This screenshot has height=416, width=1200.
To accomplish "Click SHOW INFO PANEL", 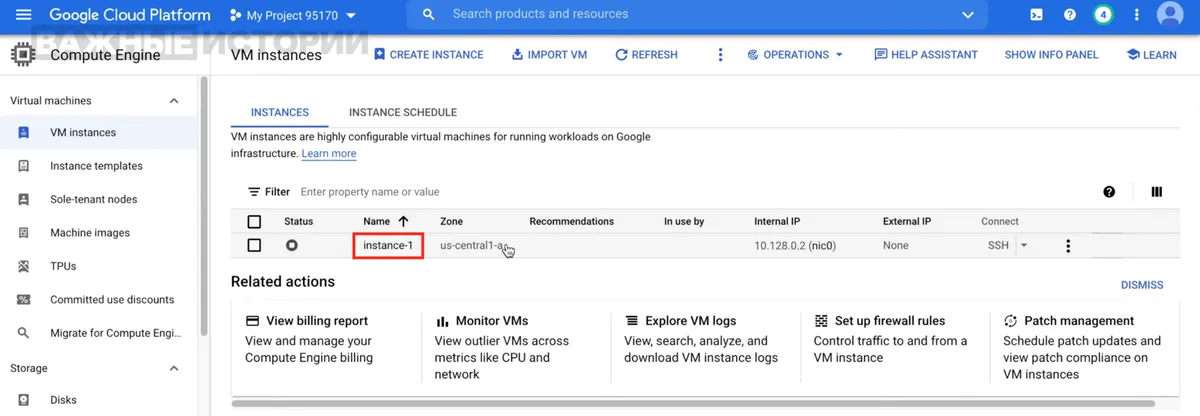I will click(x=1051, y=55).
